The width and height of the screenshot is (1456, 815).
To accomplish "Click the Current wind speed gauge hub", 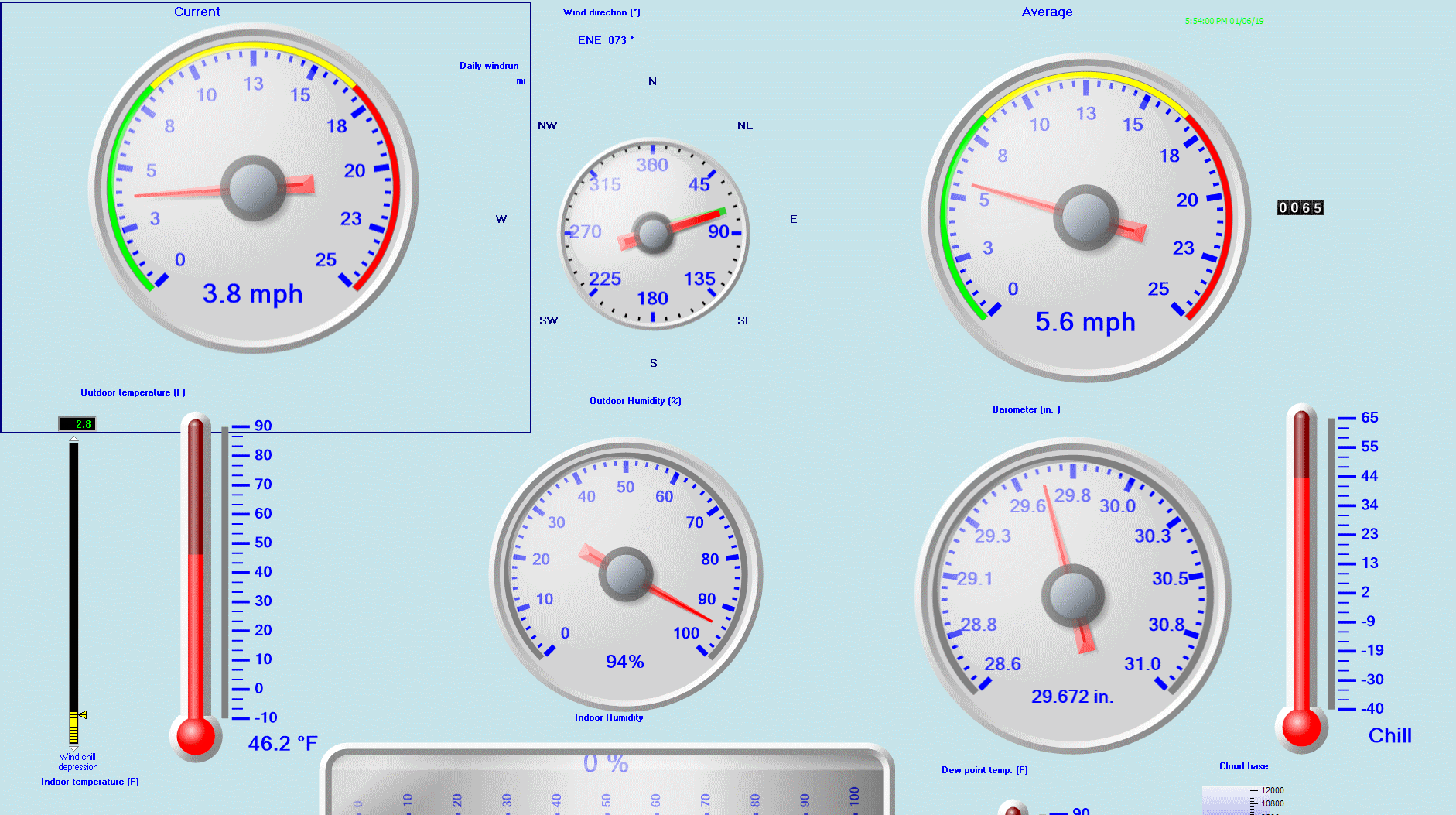I will pyautogui.click(x=254, y=188).
